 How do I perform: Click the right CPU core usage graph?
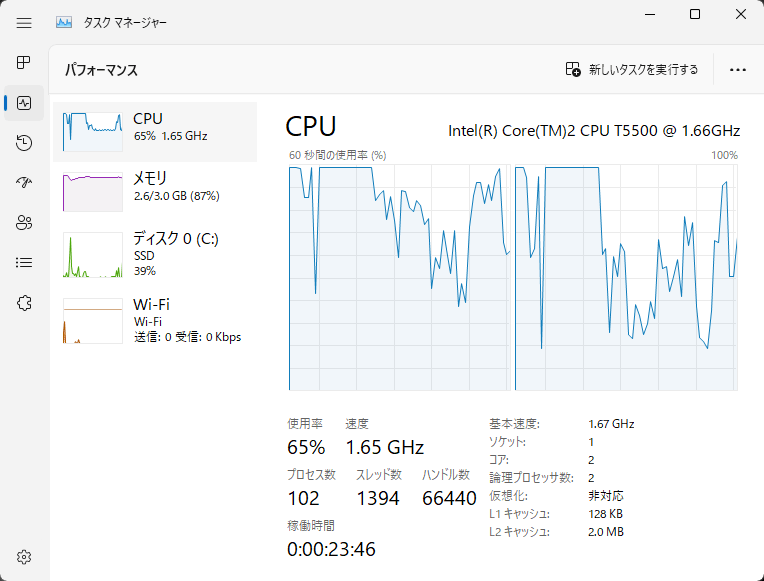626,278
